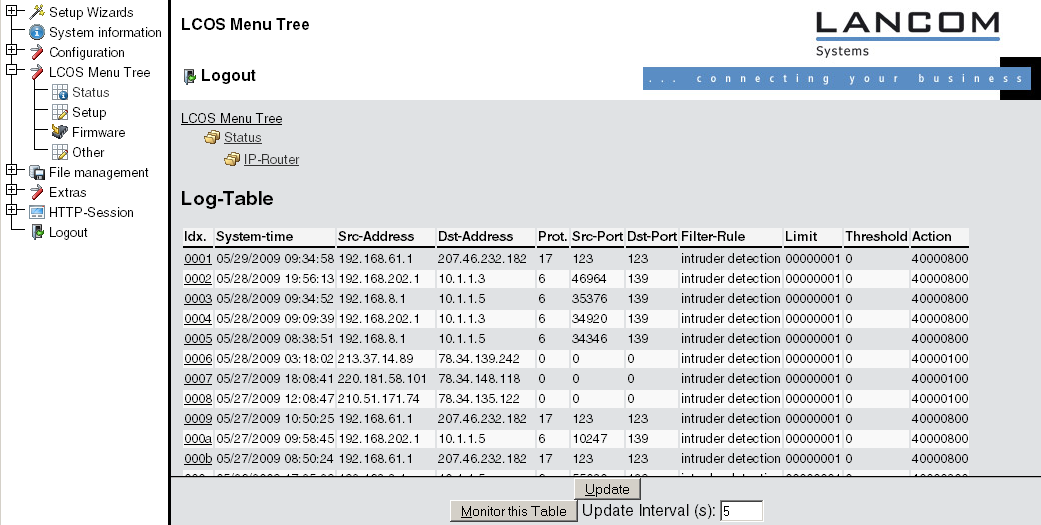Expand the Extras tree node
The image size is (1041, 525).
pyautogui.click(x=11, y=191)
